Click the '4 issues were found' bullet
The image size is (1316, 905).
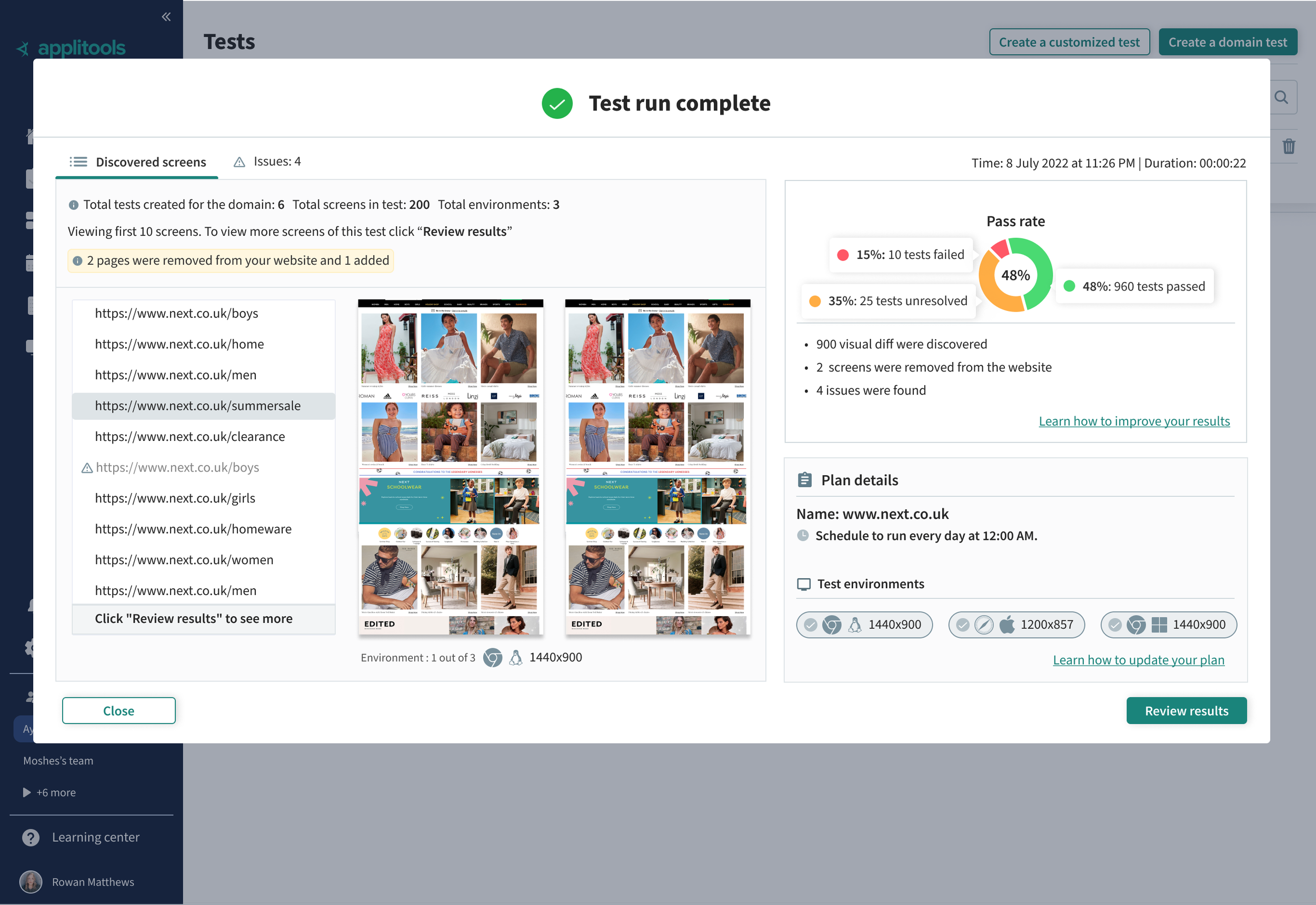click(x=871, y=391)
